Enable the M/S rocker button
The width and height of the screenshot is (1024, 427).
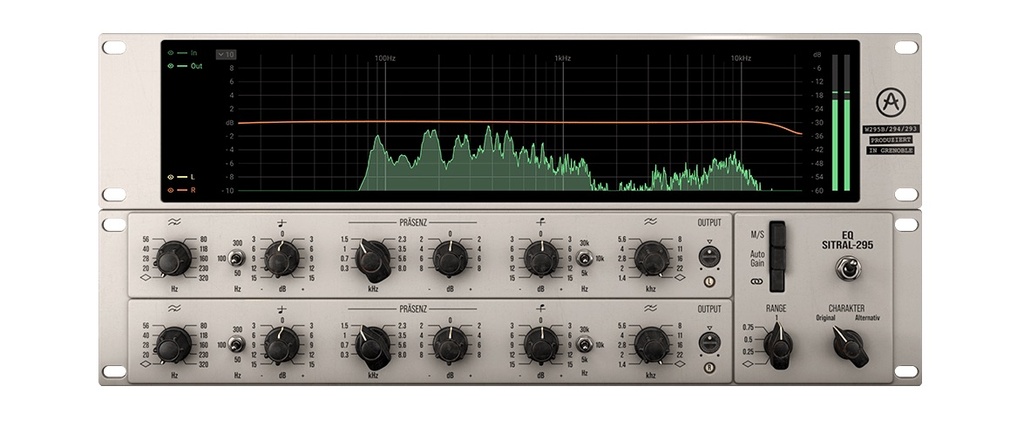[x=776, y=233]
